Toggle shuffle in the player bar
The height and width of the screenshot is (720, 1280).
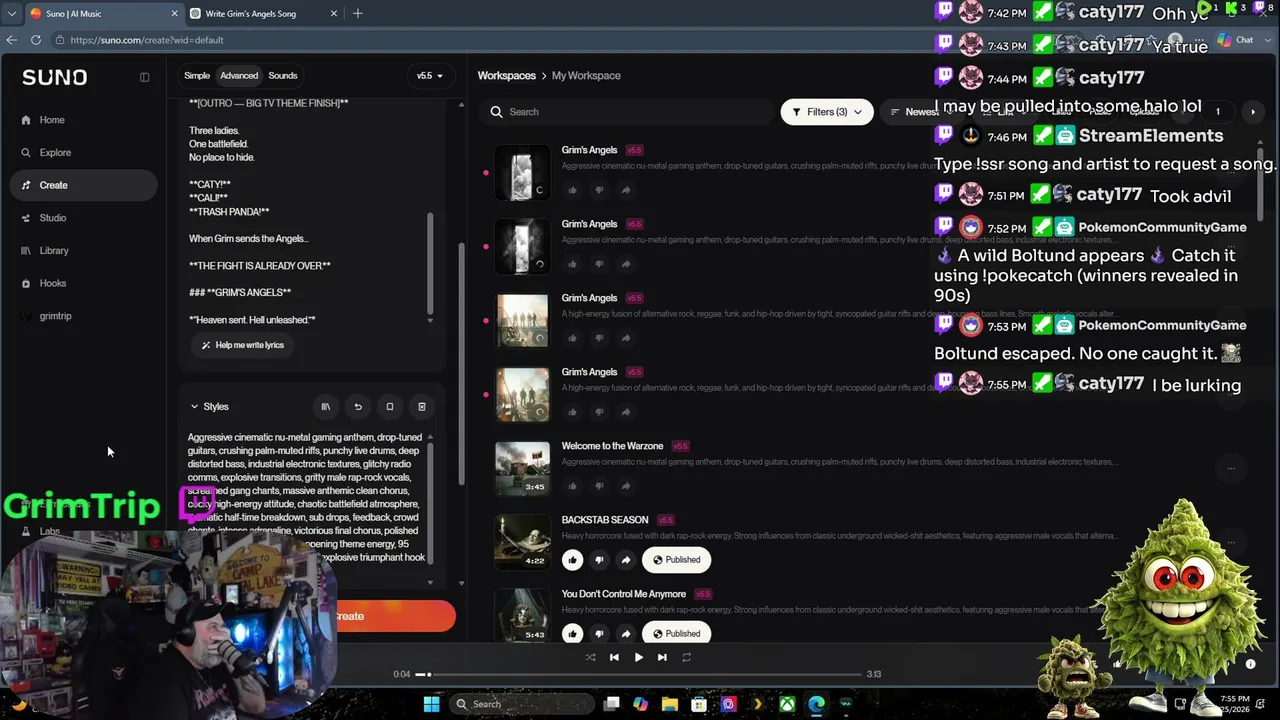click(x=590, y=657)
